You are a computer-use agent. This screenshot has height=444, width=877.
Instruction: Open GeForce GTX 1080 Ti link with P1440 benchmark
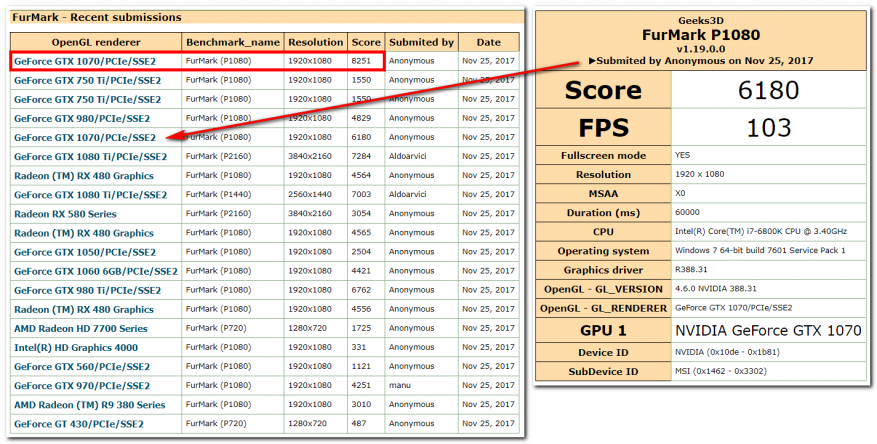(91, 195)
